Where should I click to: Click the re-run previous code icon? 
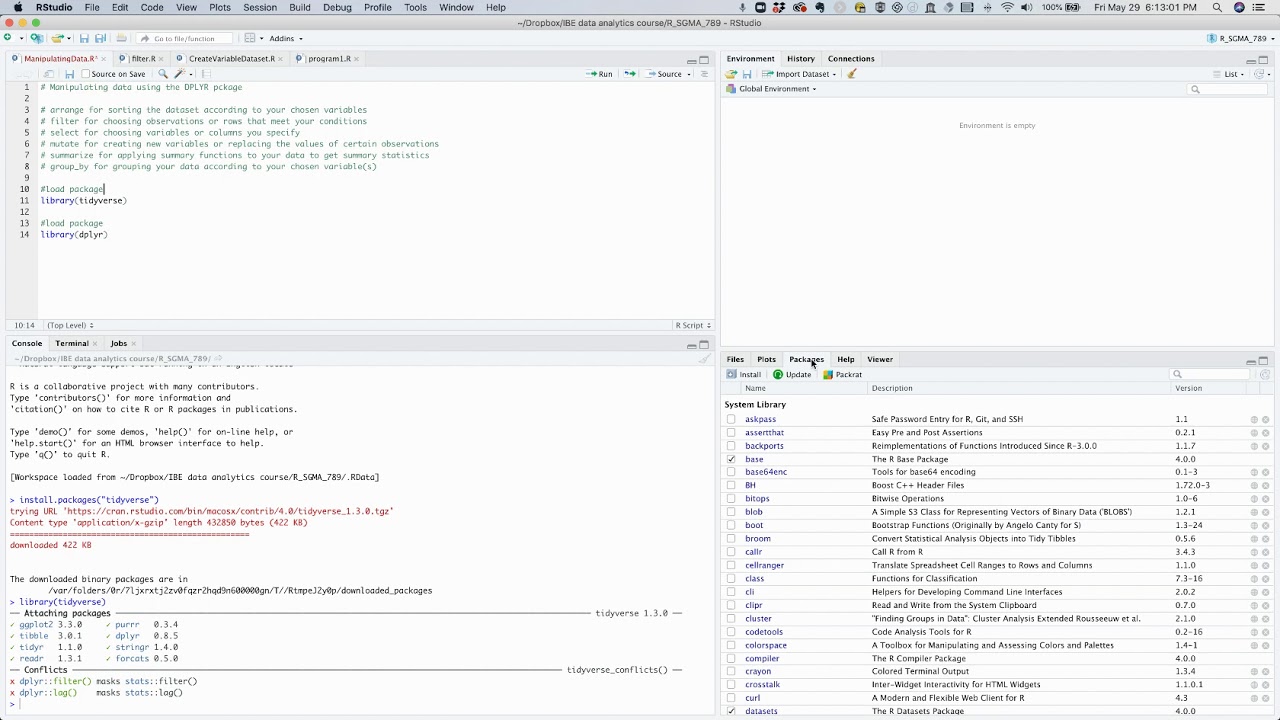click(629, 74)
